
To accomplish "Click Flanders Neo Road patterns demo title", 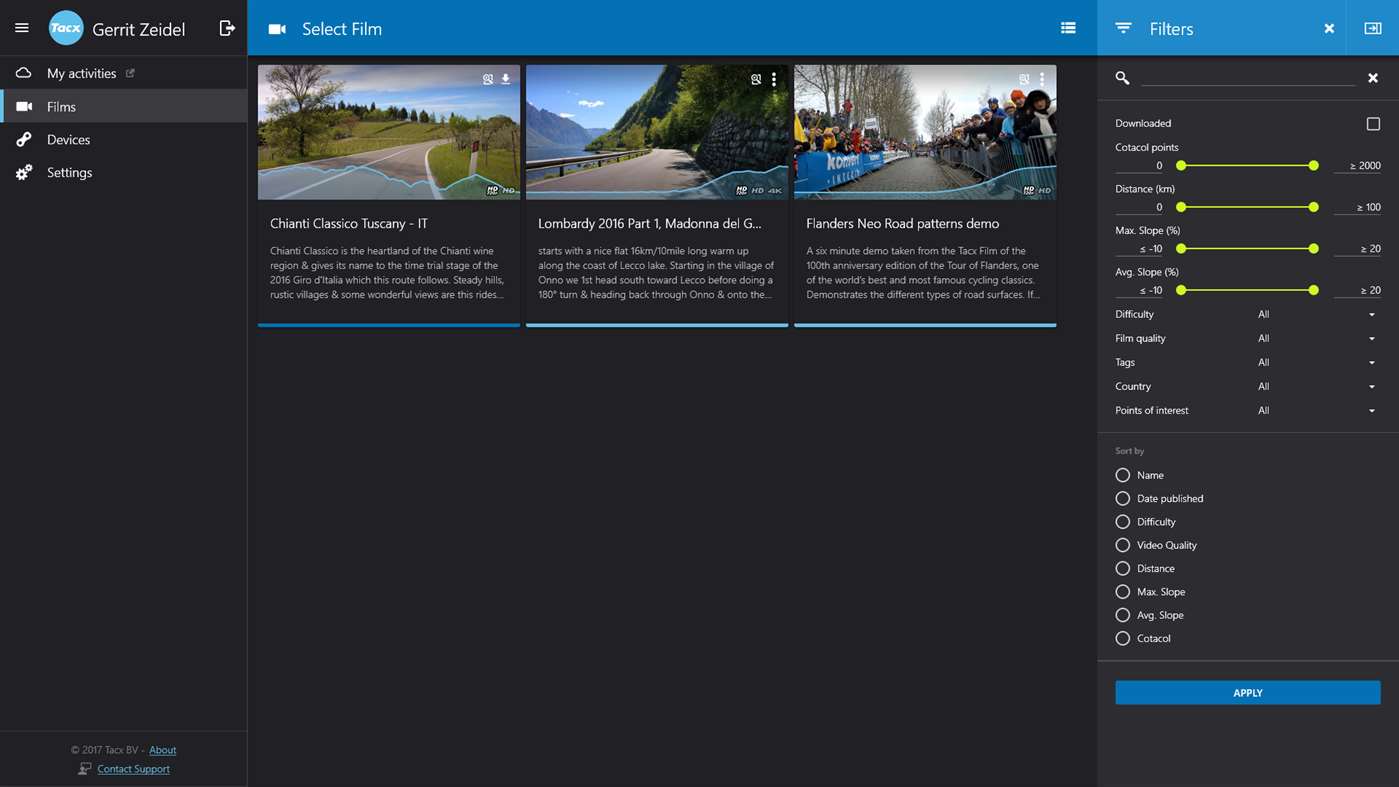I will 902,224.
